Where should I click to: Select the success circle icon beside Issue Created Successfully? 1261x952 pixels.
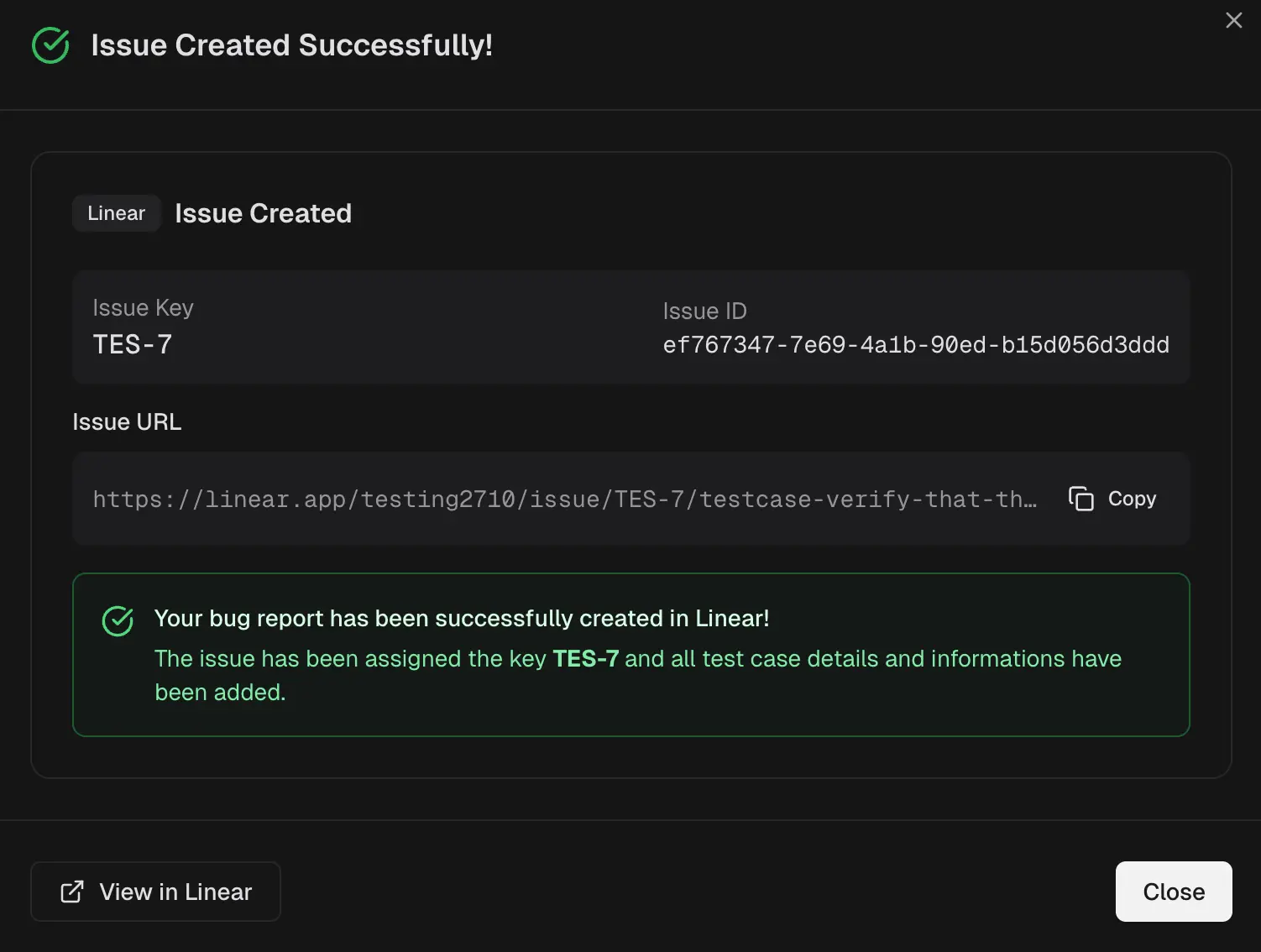tap(50, 44)
